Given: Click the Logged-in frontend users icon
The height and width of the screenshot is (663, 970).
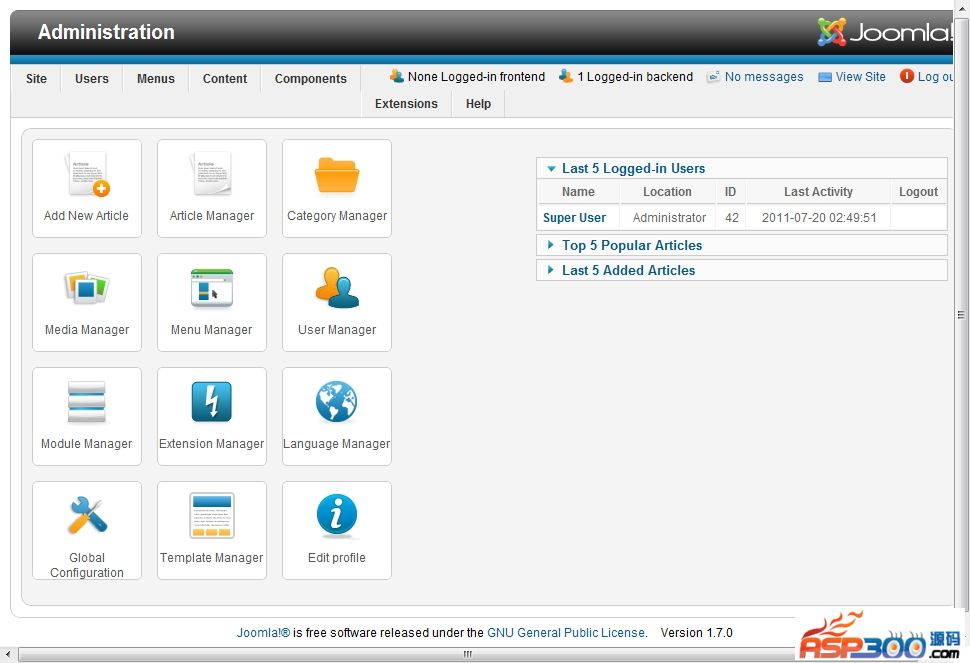Looking at the screenshot, I should click(397, 76).
